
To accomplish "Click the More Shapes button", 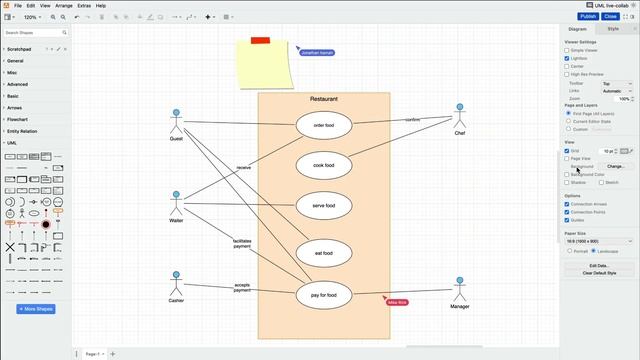I will tap(36, 309).
